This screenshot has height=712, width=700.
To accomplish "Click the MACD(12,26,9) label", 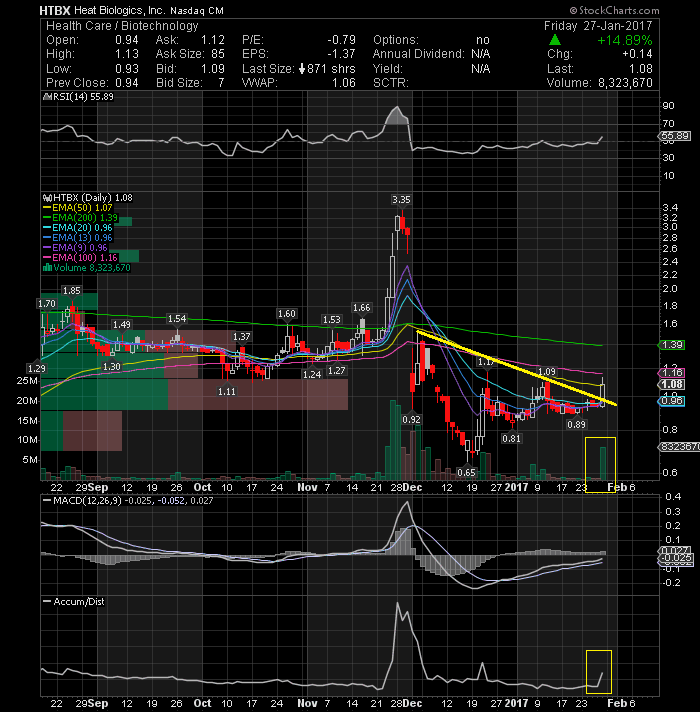I will [88, 501].
